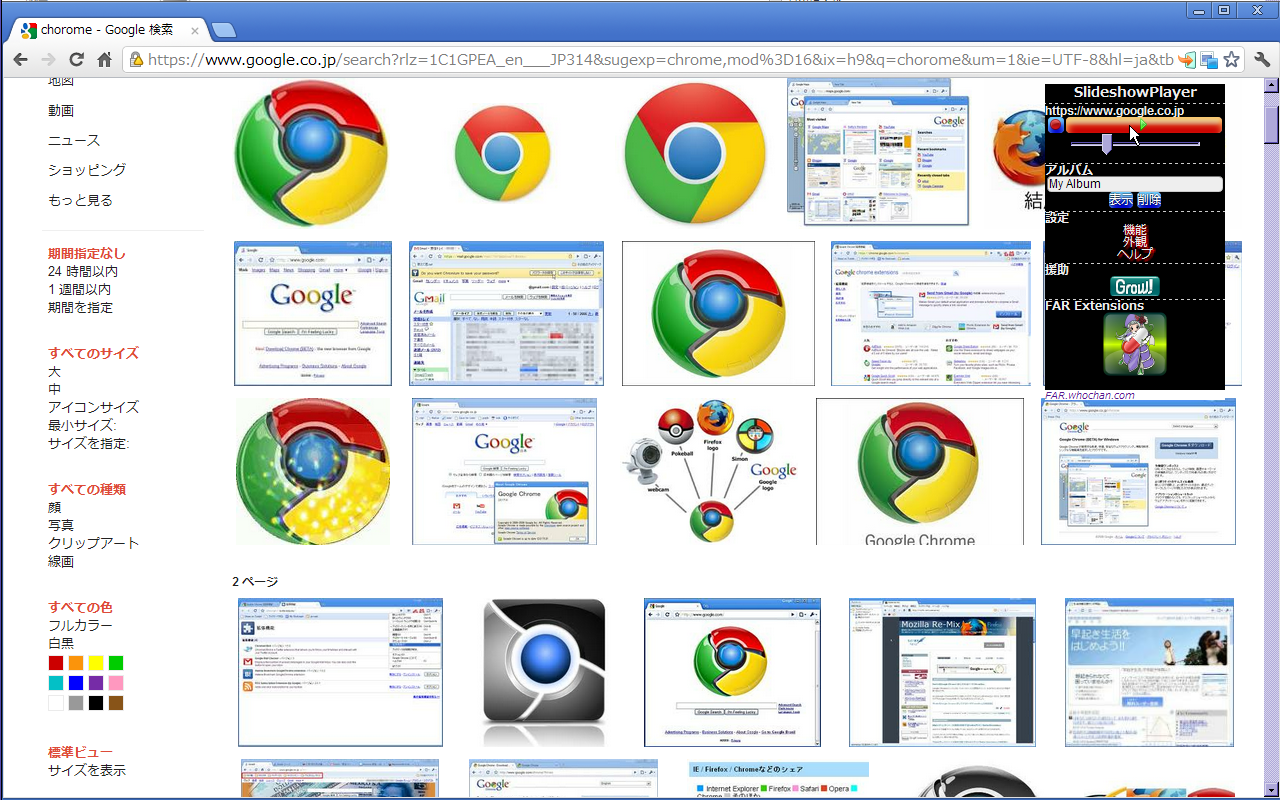This screenshot has height=800, width=1280.
Task: Click the address bar URL field
Action: pyautogui.click(x=660, y=60)
